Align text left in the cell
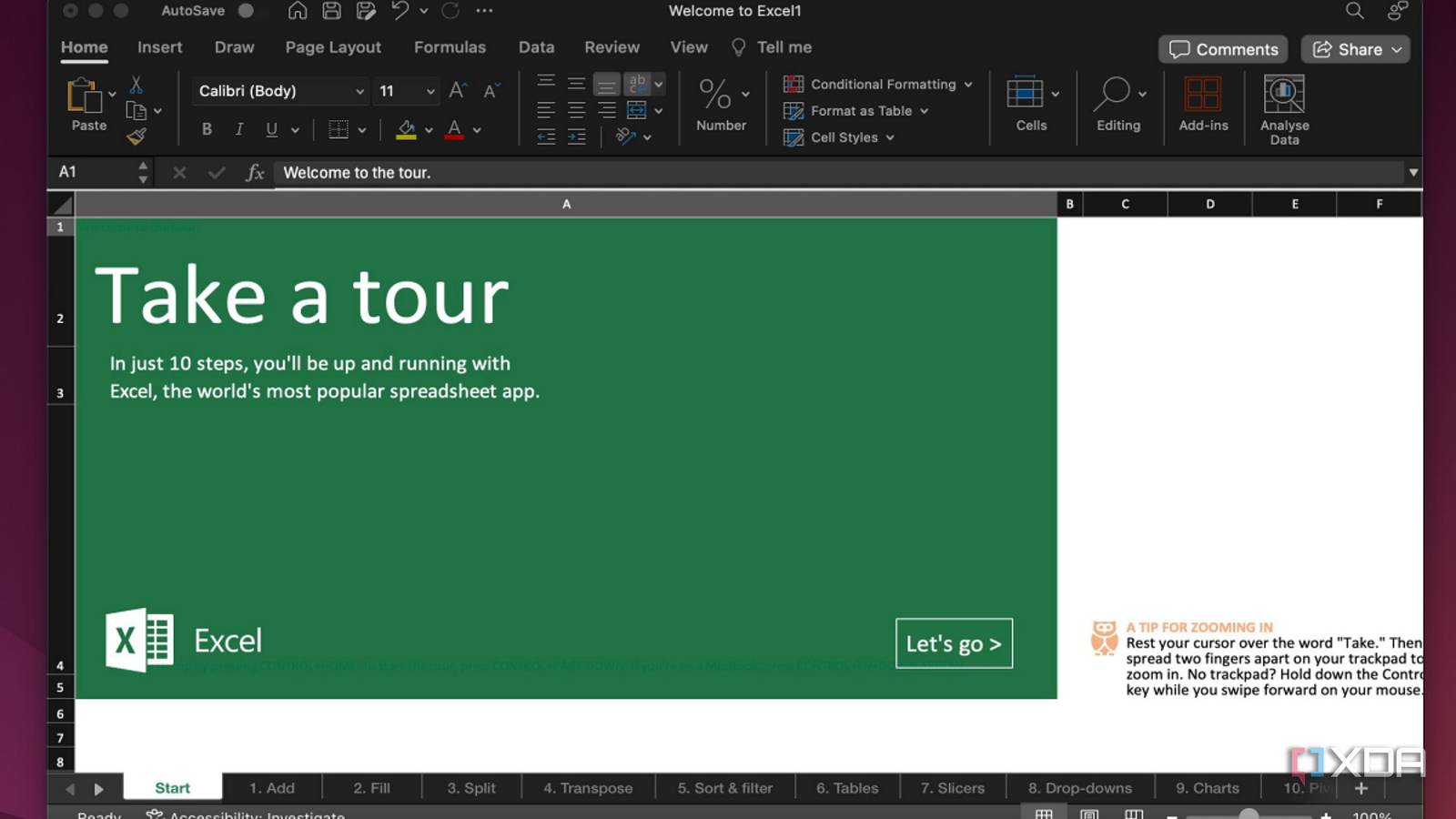The height and width of the screenshot is (819, 1456). 546,111
